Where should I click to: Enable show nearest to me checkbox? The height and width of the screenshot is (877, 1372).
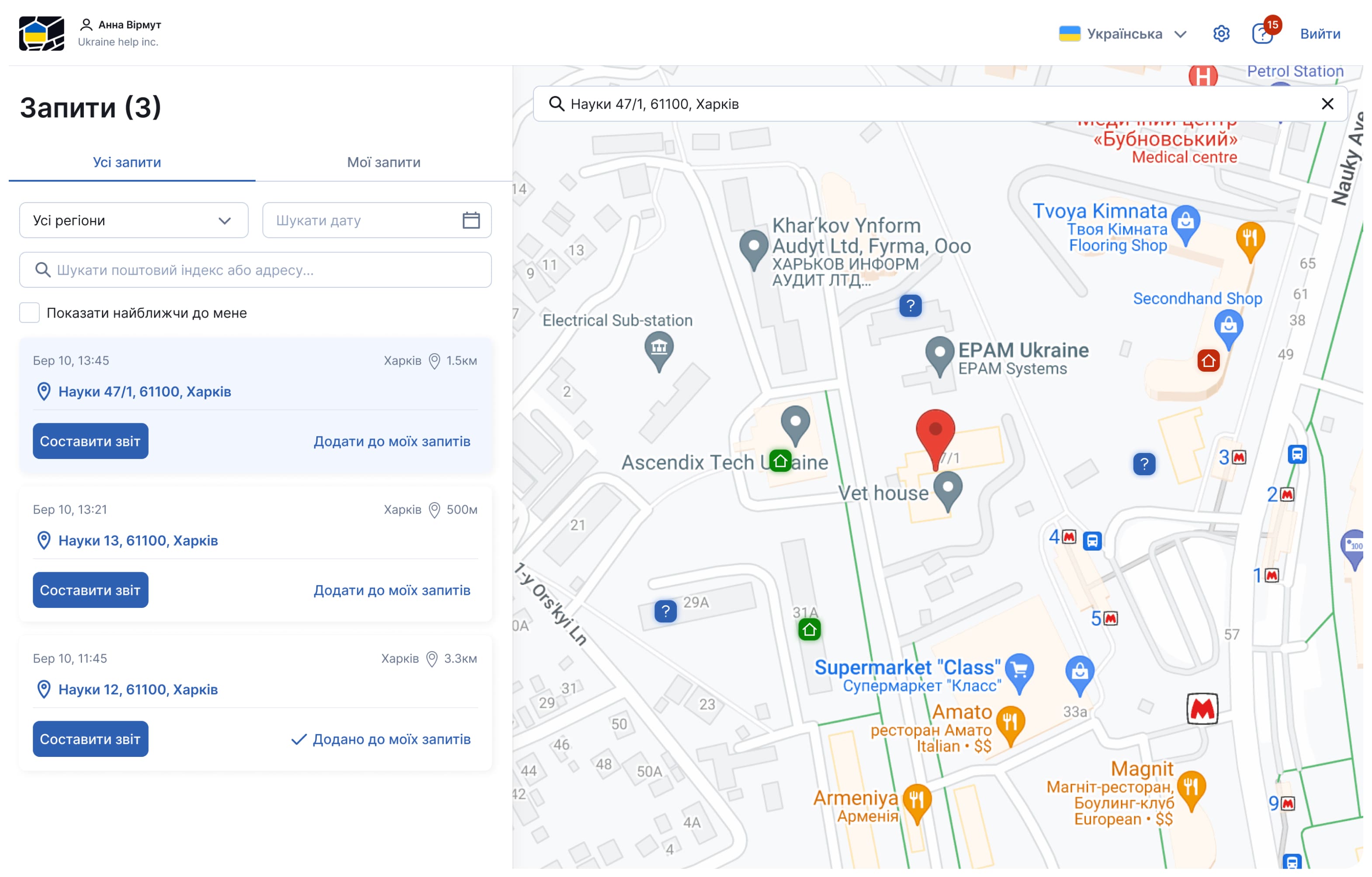[30, 313]
